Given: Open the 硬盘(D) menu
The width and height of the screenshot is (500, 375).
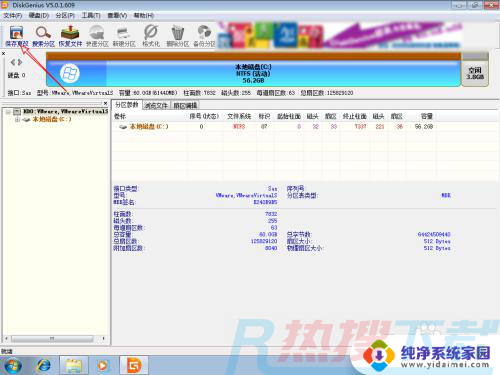Looking at the screenshot, I should click(39, 15).
